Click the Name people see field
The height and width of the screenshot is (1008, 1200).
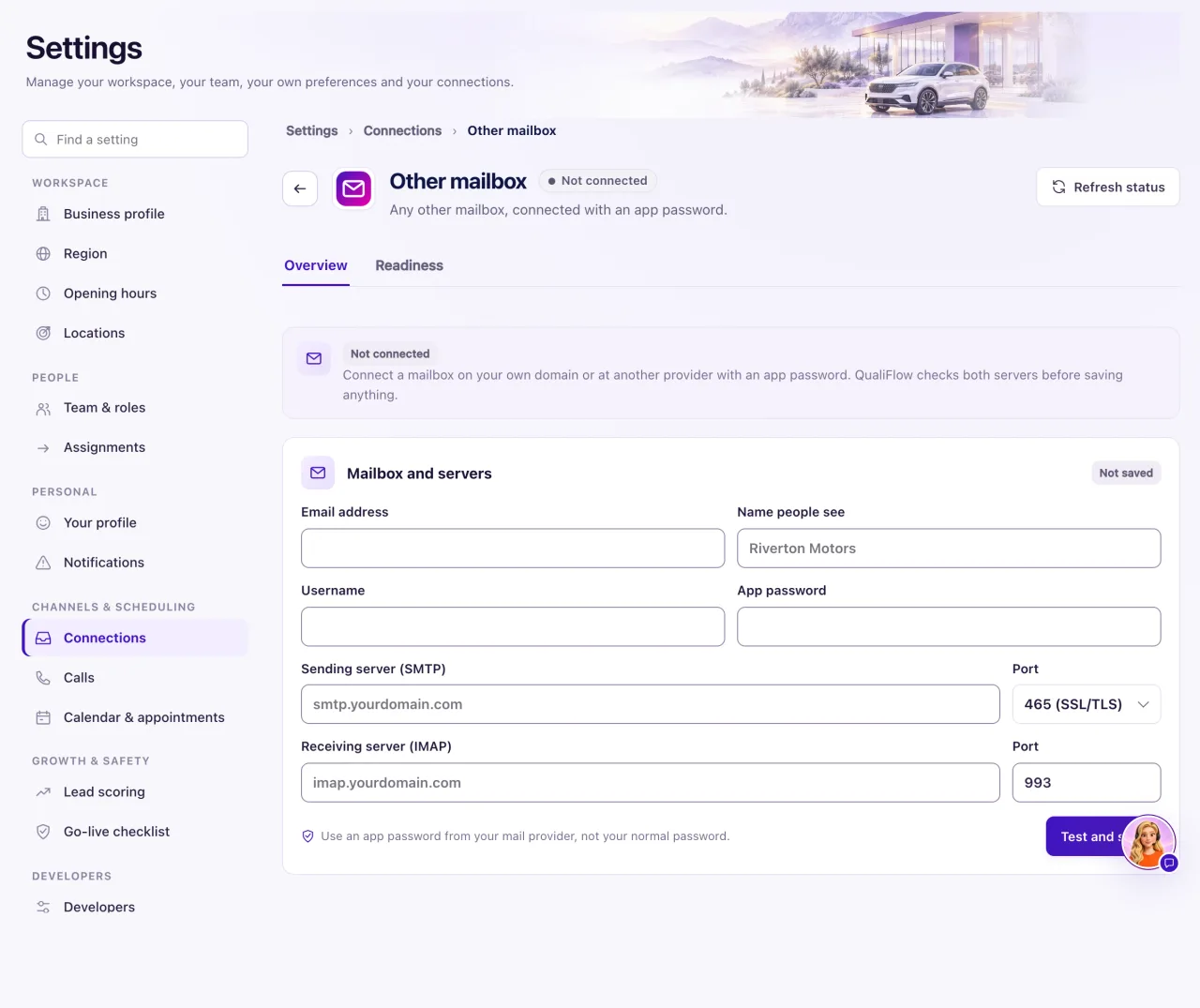[949, 549]
